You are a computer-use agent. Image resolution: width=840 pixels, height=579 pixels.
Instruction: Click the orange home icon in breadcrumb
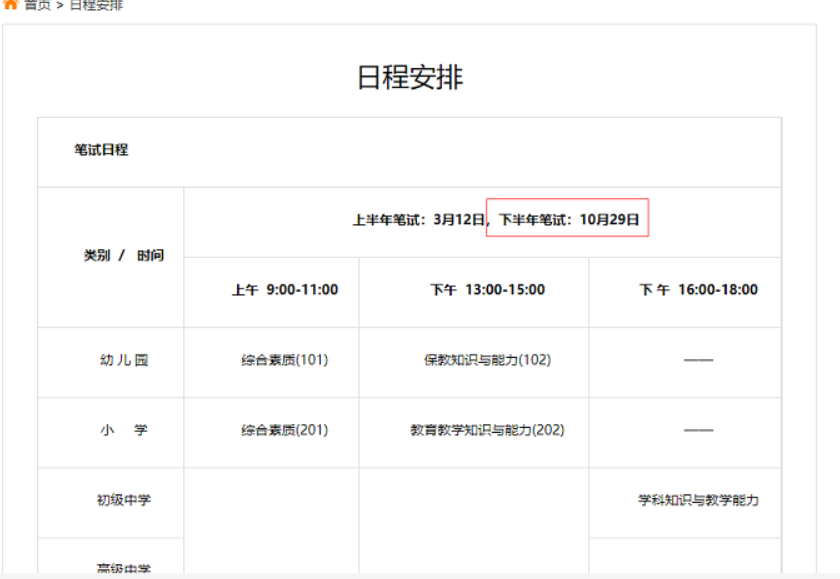pos(11,5)
